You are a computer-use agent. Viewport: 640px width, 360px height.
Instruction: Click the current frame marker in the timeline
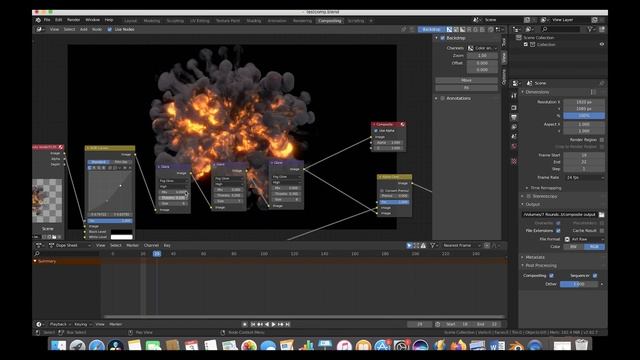pyautogui.click(x=157, y=254)
